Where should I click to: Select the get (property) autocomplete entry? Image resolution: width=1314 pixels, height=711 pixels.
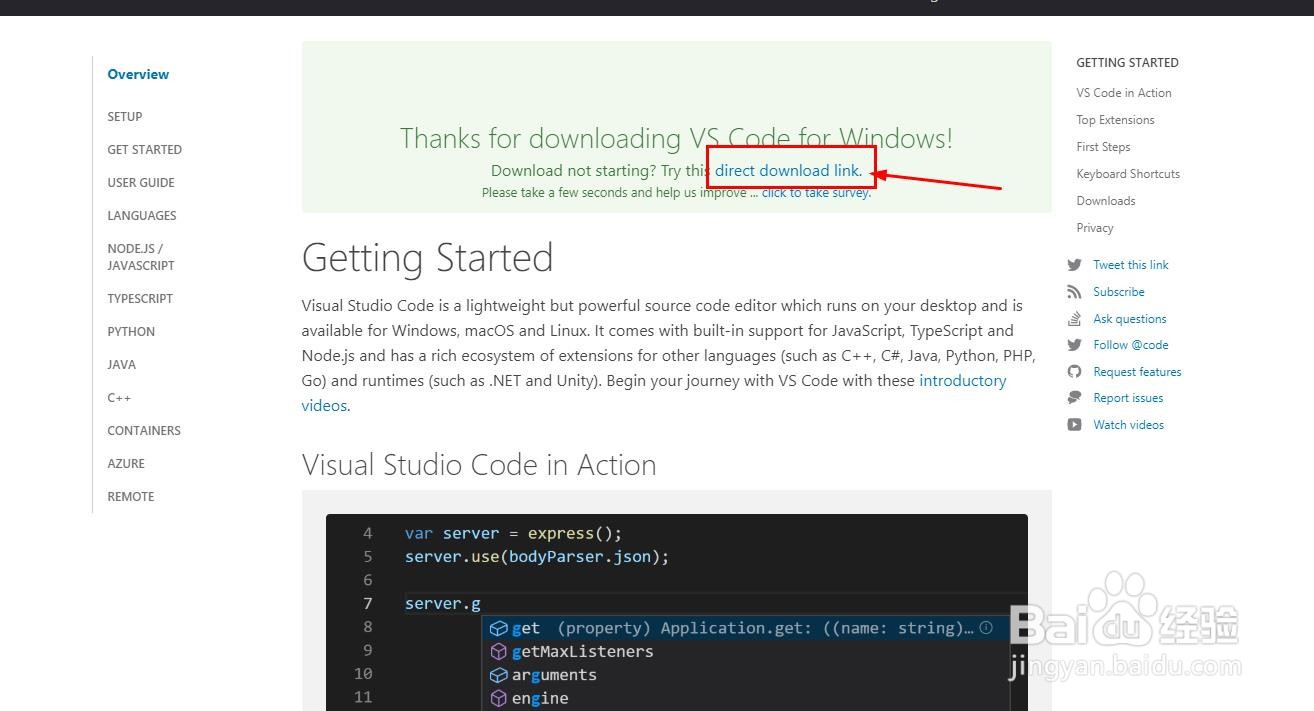click(745, 628)
